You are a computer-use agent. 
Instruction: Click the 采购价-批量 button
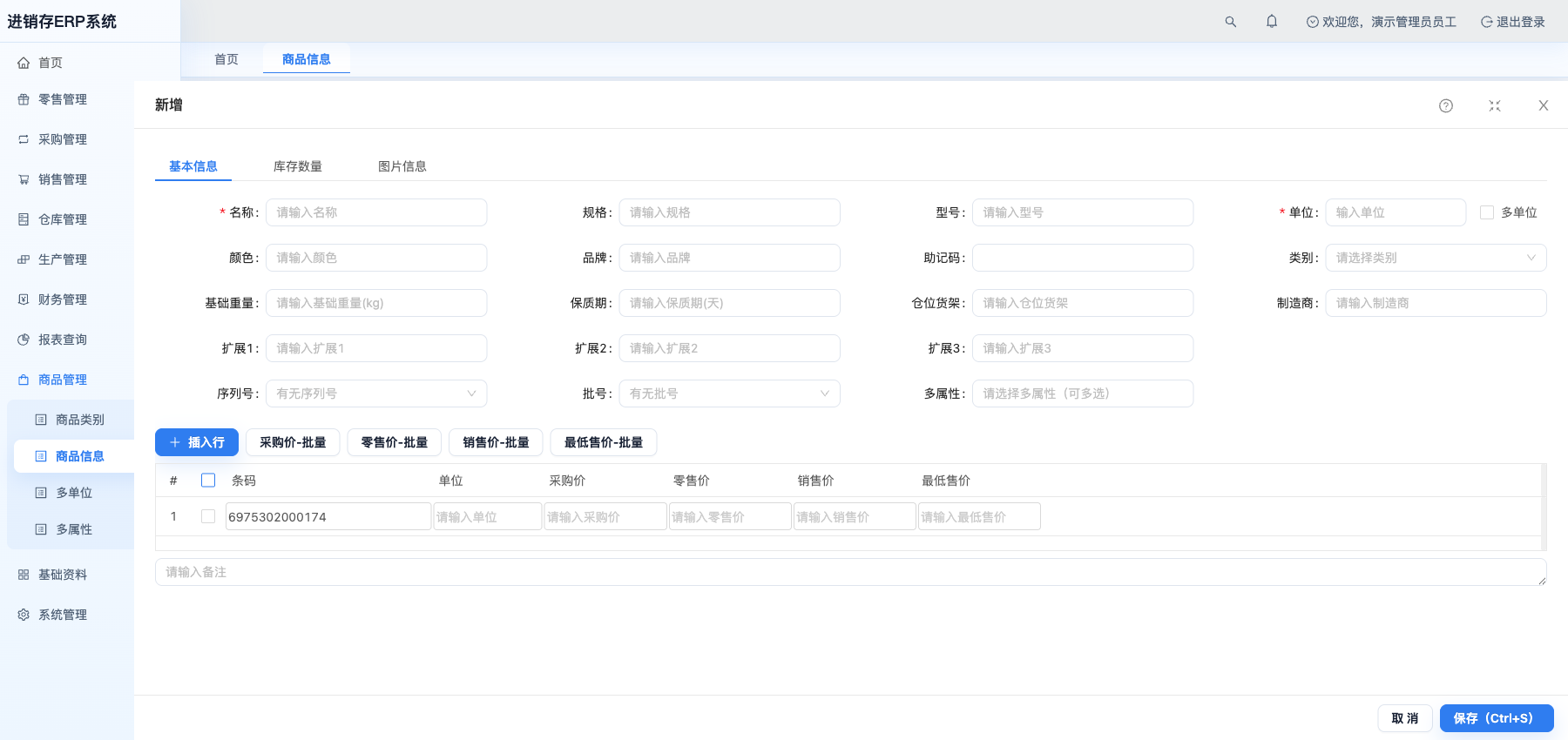click(x=293, y=442)
